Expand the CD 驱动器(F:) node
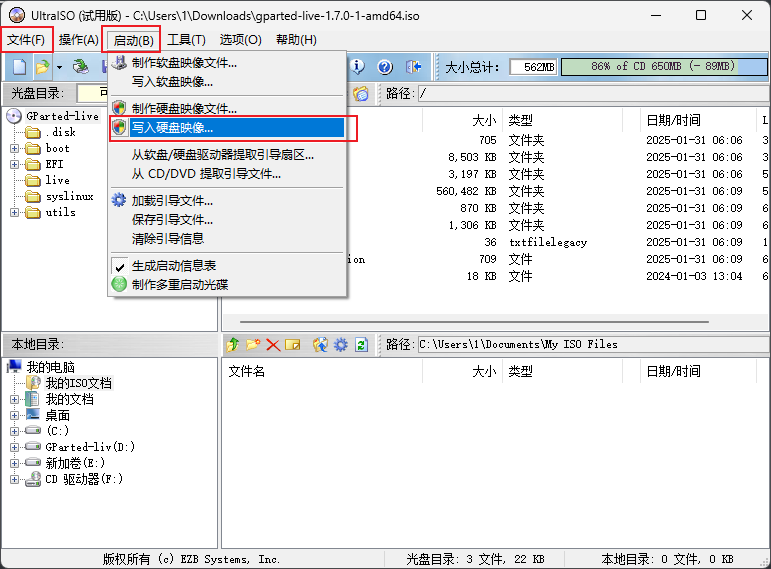The width and height of the screenshot is (771, 569). (x=14, y=479)
